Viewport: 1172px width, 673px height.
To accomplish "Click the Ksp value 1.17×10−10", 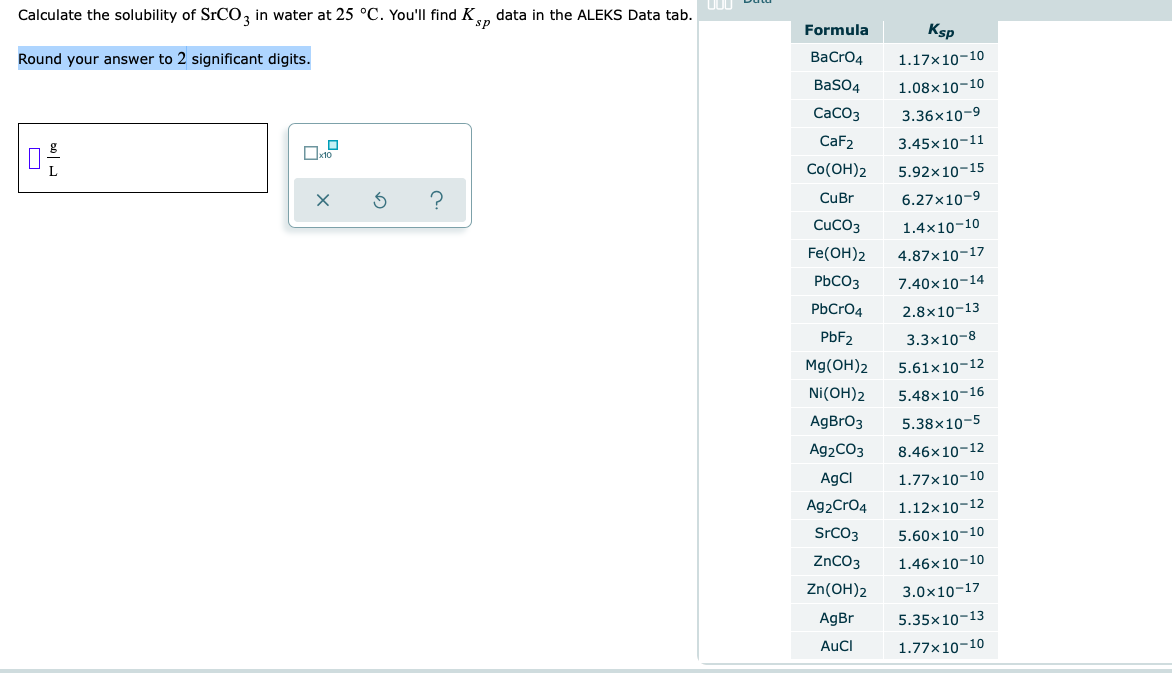I will [x=941, y=58].
